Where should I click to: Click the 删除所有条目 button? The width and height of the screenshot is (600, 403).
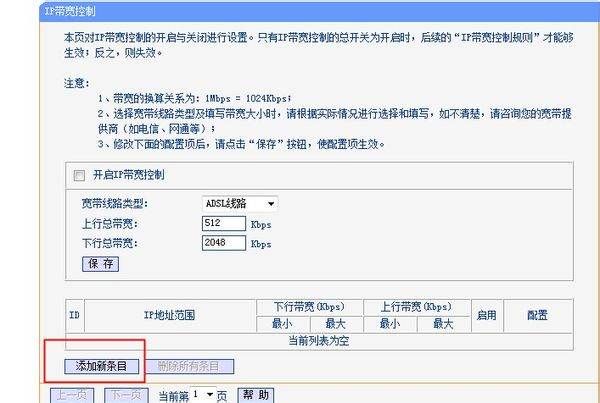click(x=188, y=366)
